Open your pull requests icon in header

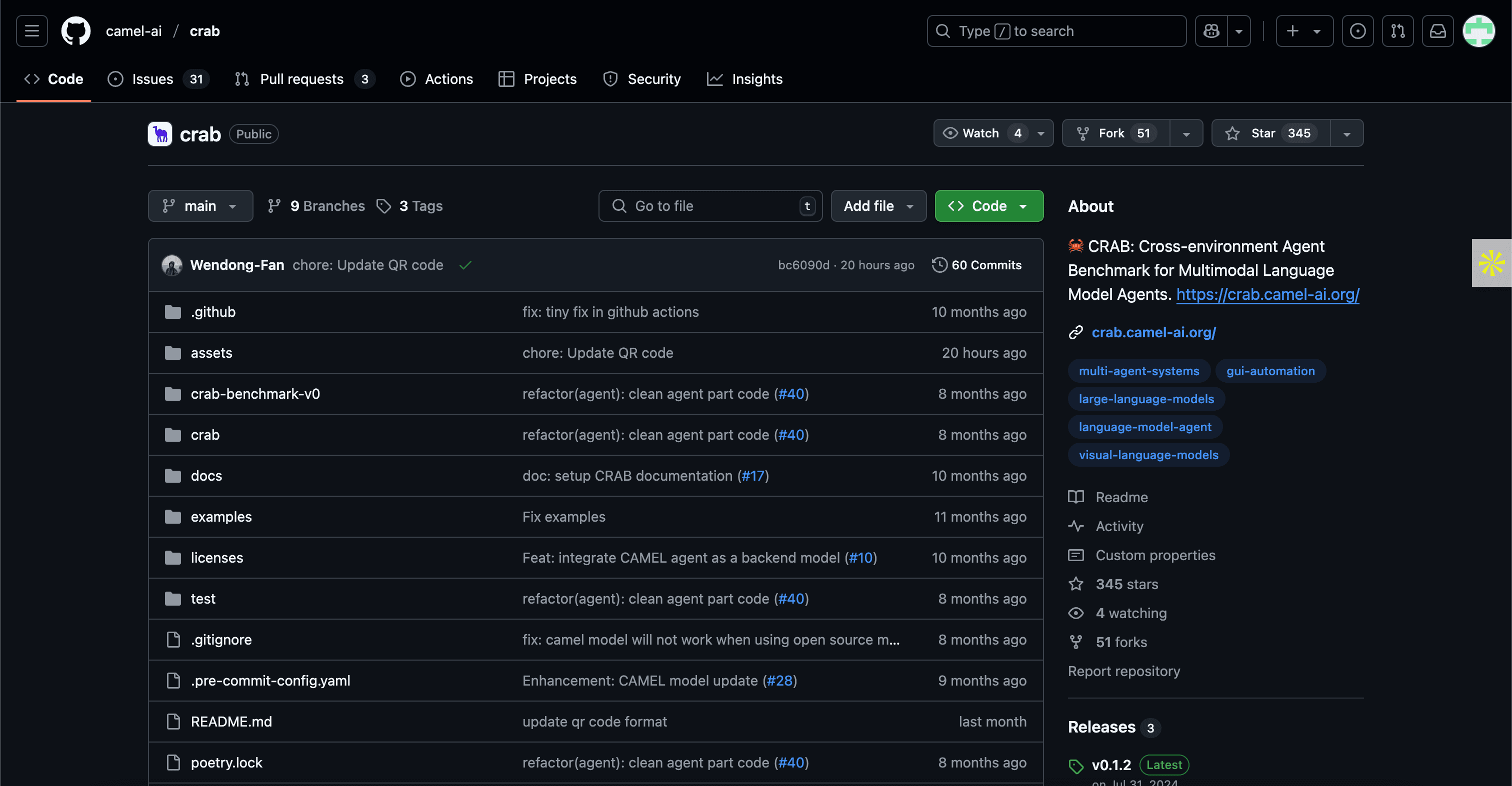1397,31
